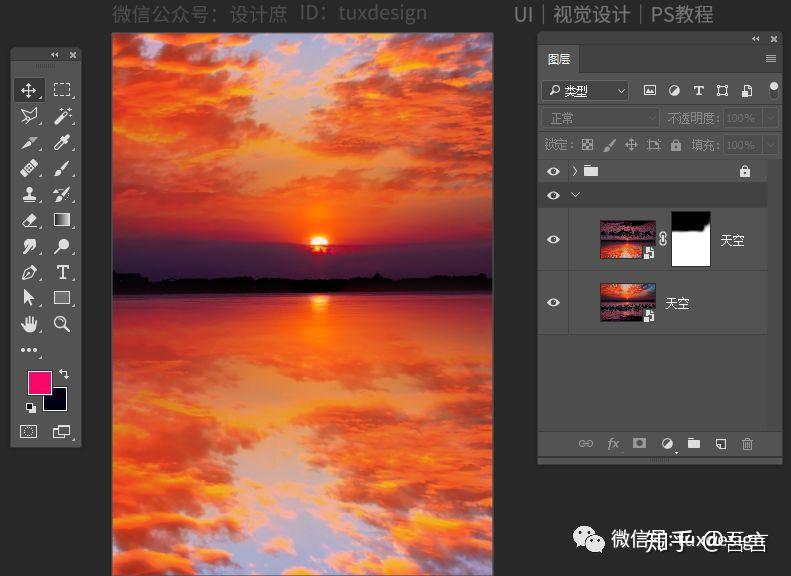Select the Path Selection arrow tool
Screen dimensions: 791x576
[x=29, y=298]
